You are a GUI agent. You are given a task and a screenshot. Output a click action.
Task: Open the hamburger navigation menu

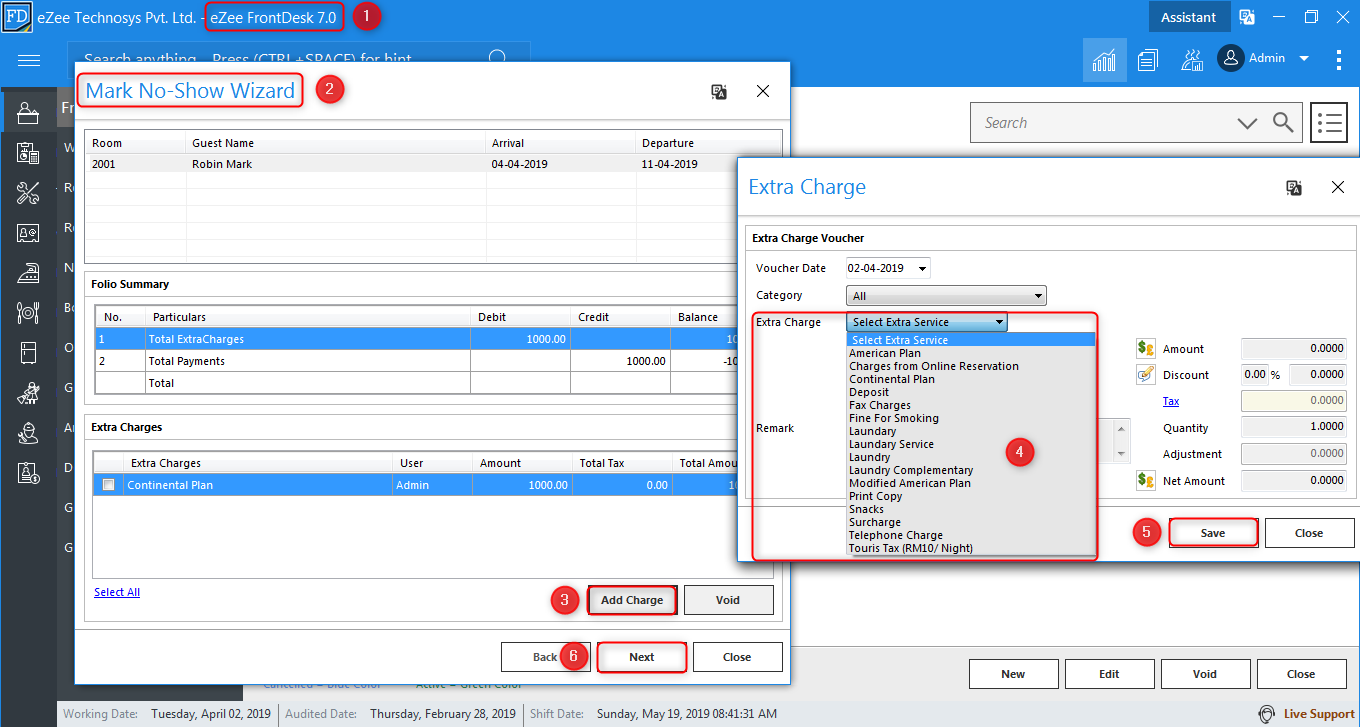(29, 61)
